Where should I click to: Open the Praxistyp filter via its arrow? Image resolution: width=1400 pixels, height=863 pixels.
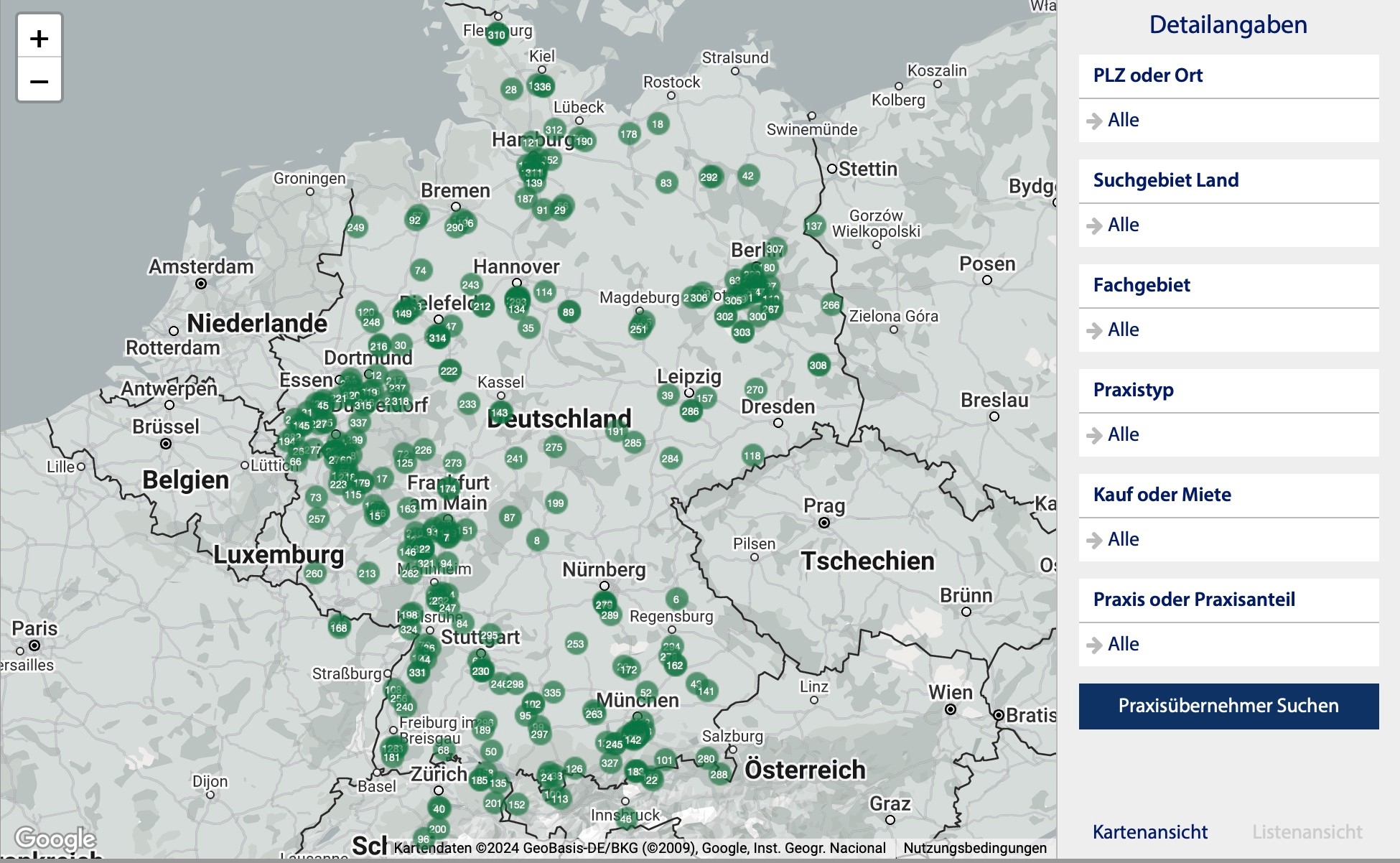(1095, 435)
